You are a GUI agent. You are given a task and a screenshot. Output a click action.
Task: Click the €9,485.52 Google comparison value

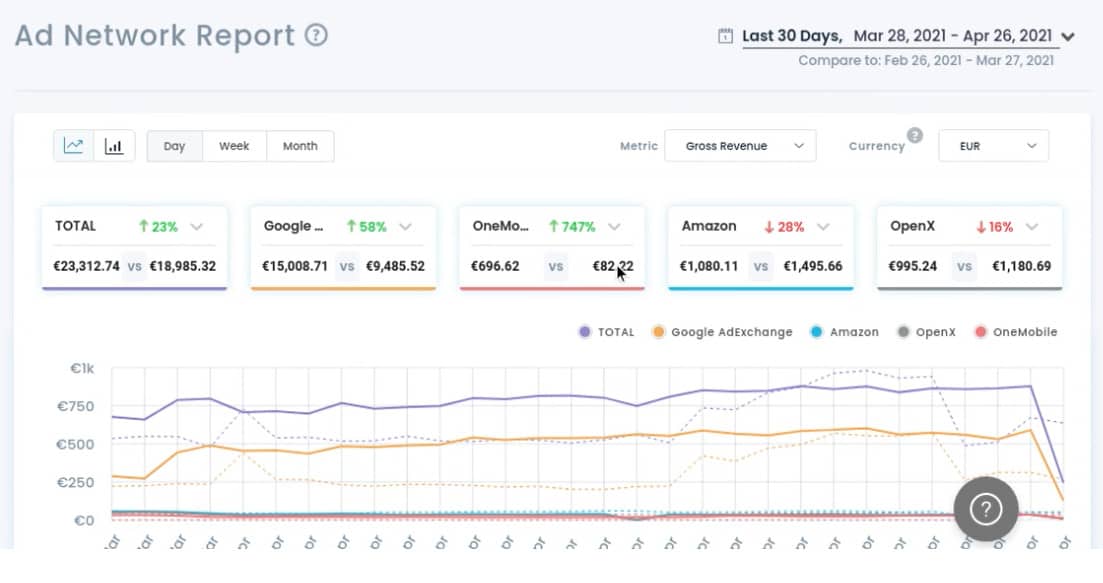click(395, 266)
